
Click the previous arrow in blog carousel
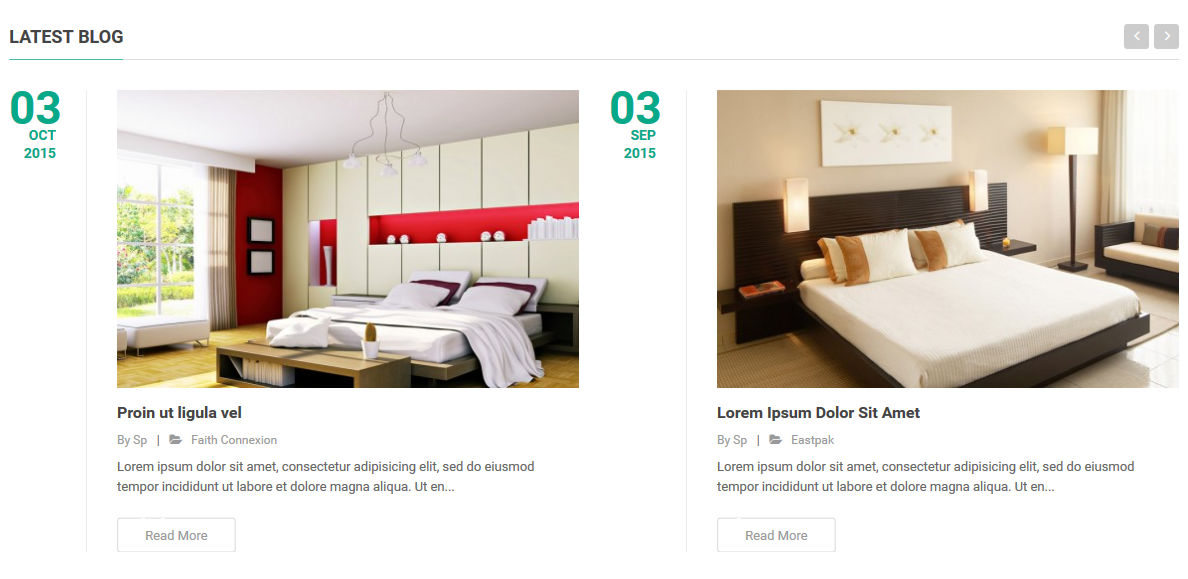pos(1136,36)
